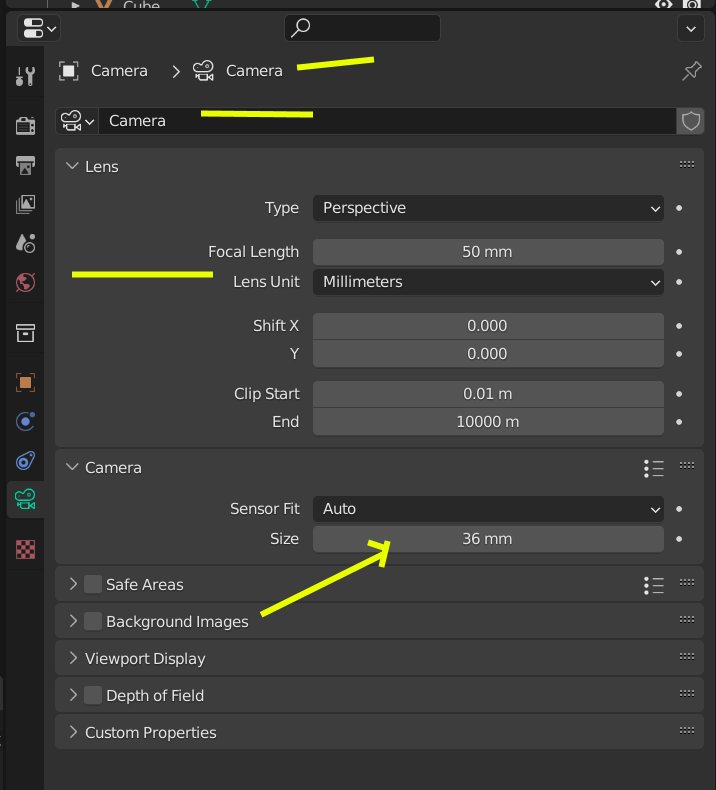Collapse the Lens panel

point(72,166)
